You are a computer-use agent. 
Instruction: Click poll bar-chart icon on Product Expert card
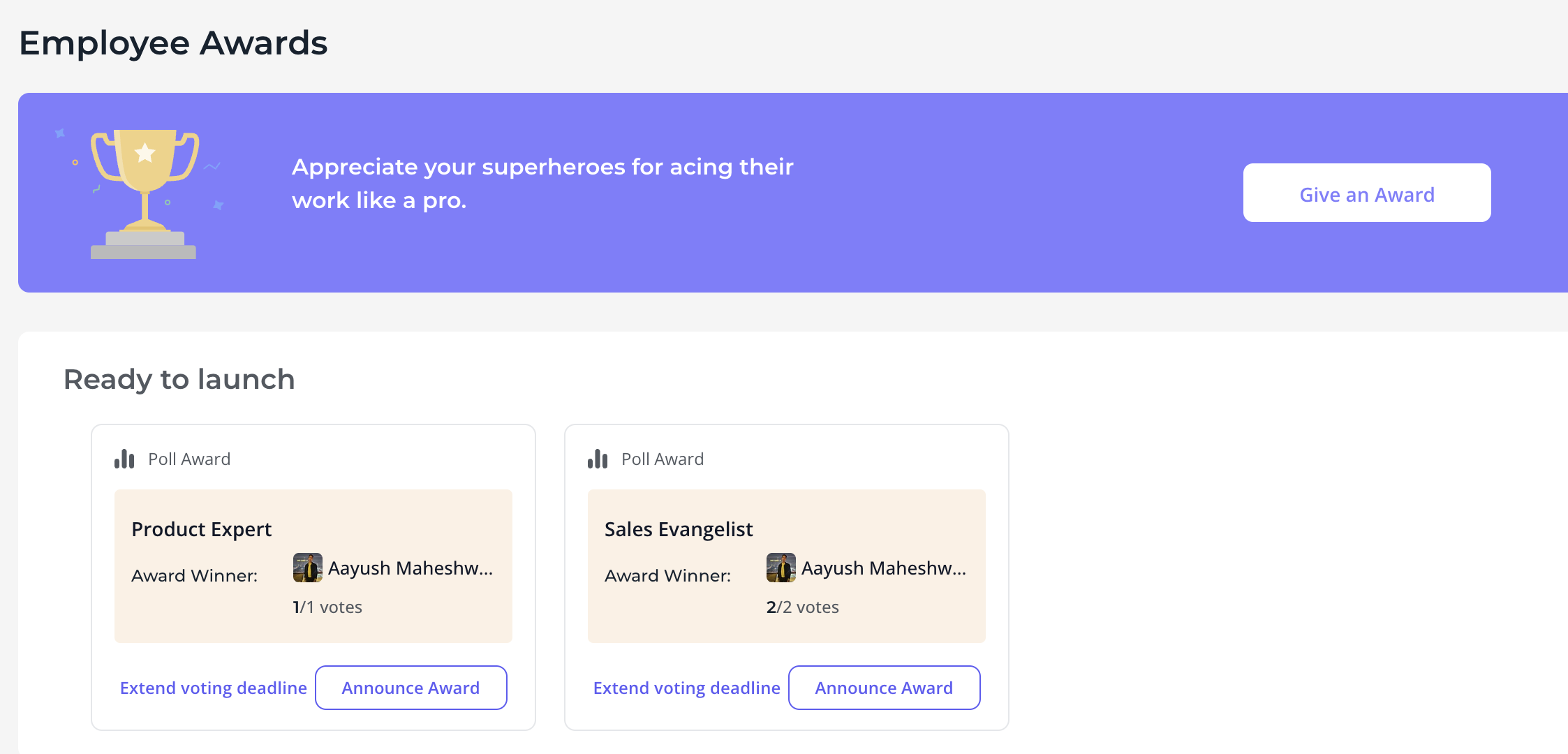pyautogui.click(x=124, y=459)
